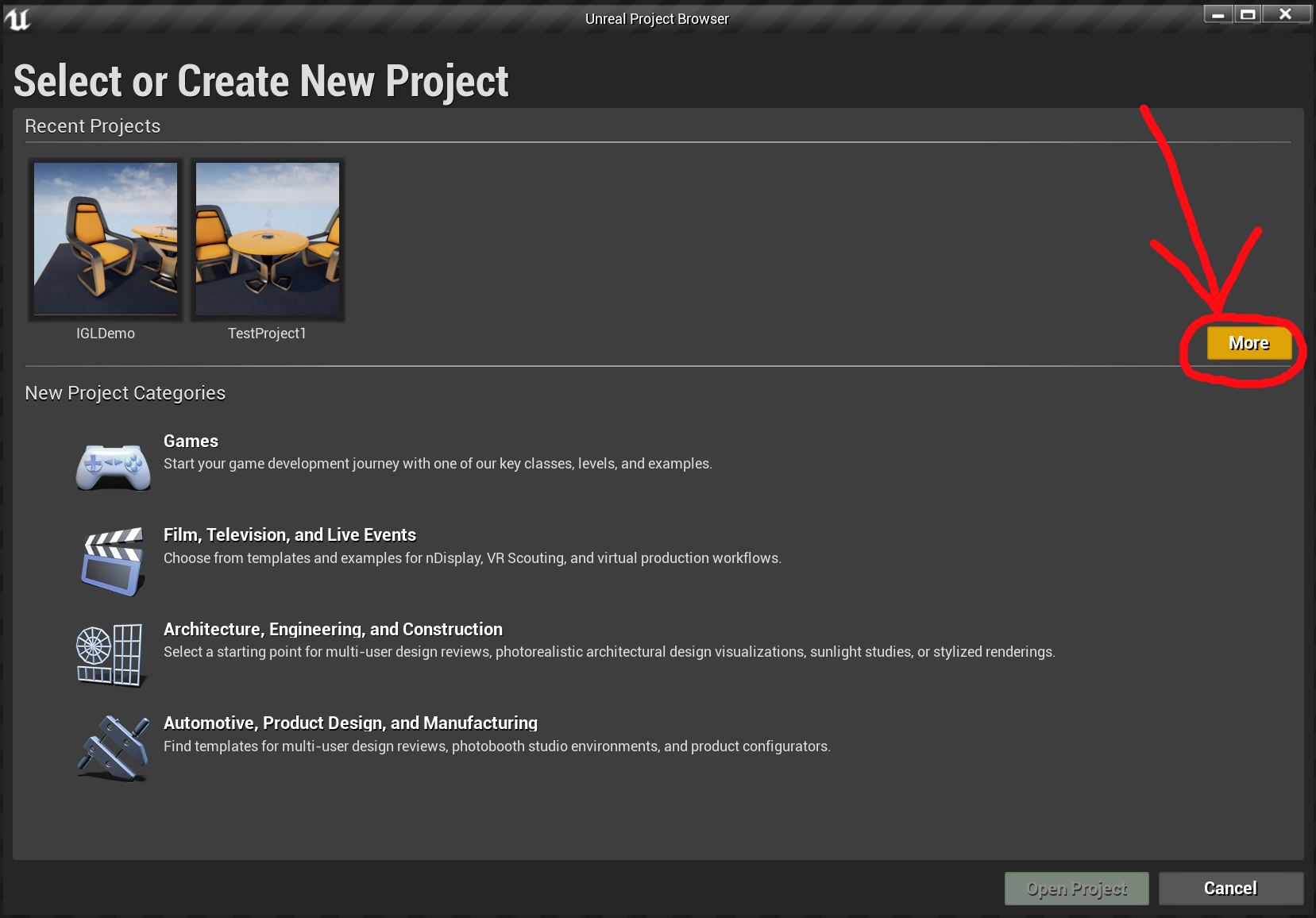The width and height of the screenshot is (1316, 918).
Task: Select the Automotive manufacturing tools icon
Action: click(x=113, y=748)
